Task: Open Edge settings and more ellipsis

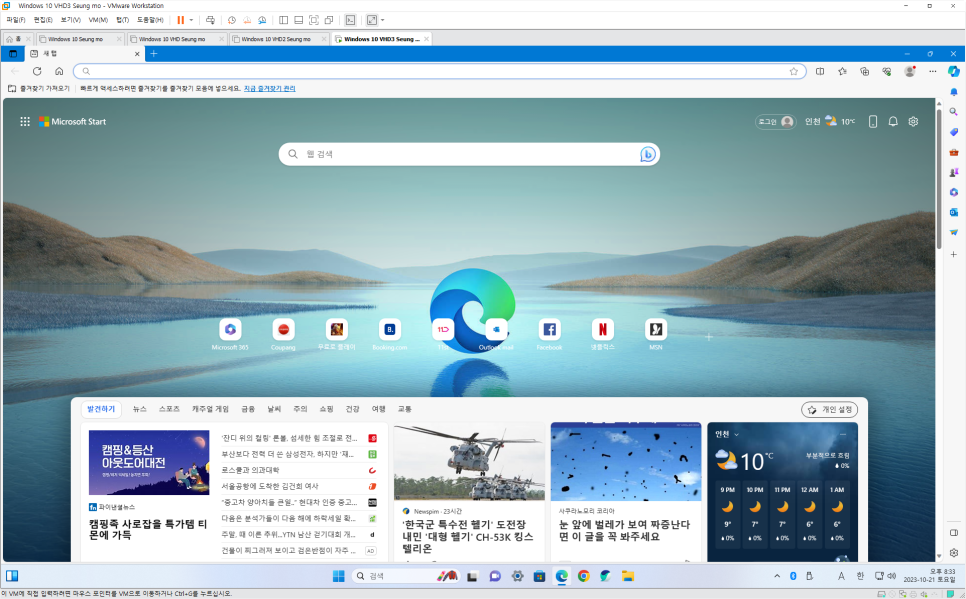Action: pyautogui.click(x=933, y=71)
